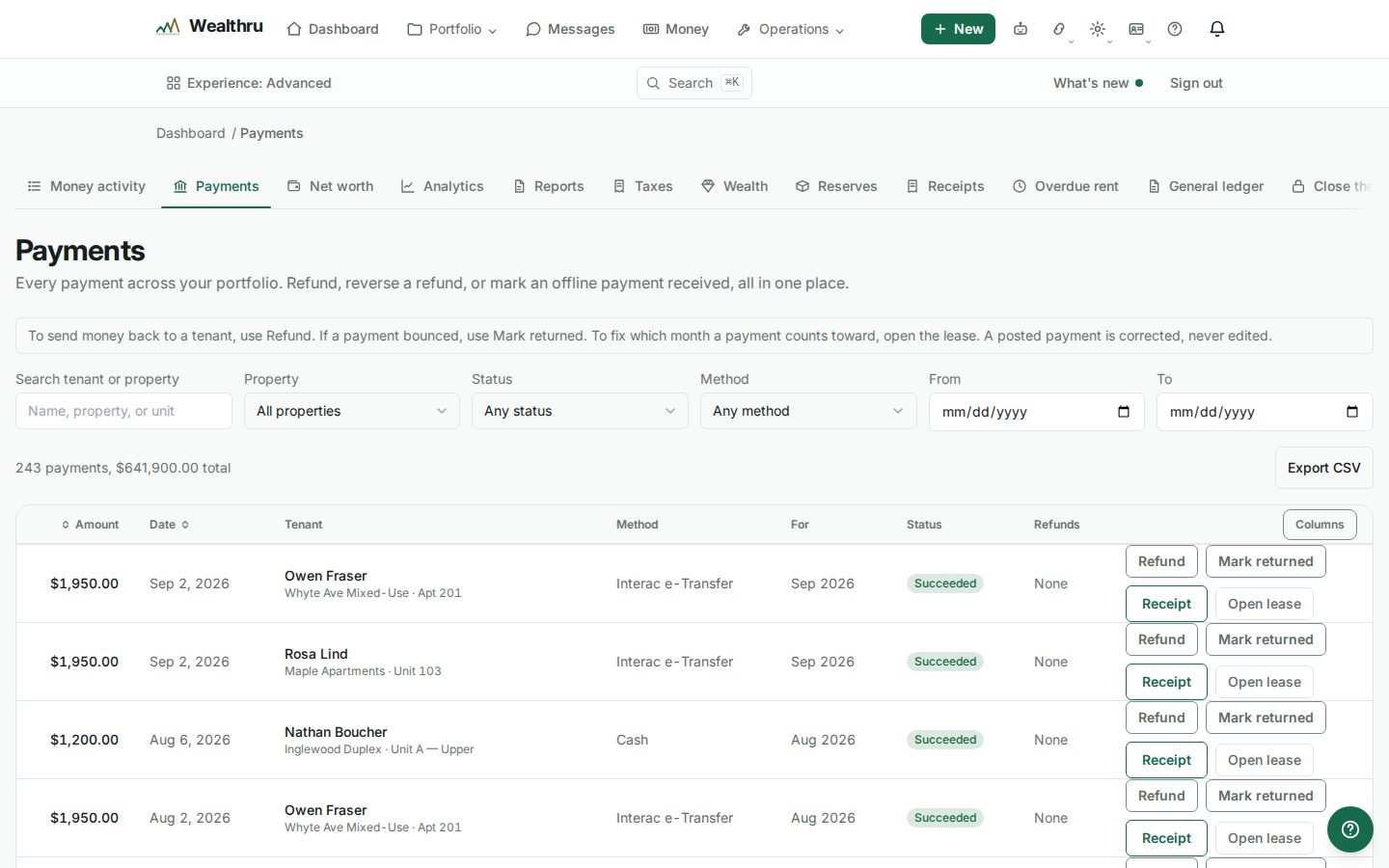Open the robot assistant icon
1389x868 pixels.
click(1021, 29)
